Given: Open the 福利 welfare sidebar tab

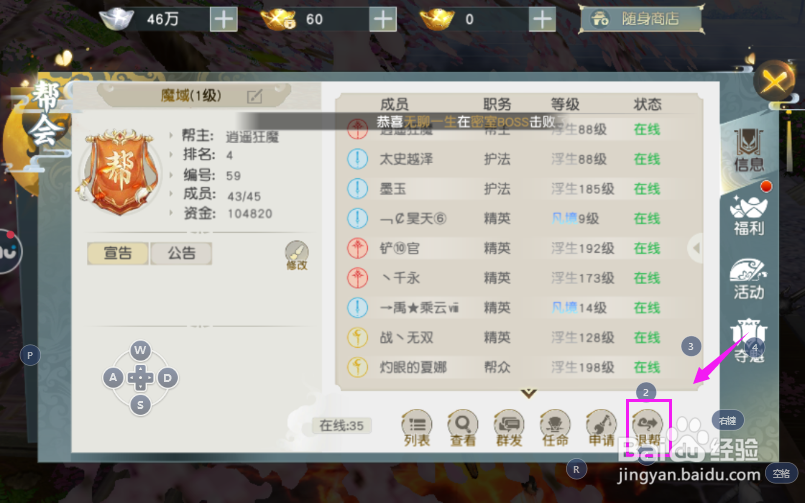Looking at the screenshot, I should [x=749, y=216].
